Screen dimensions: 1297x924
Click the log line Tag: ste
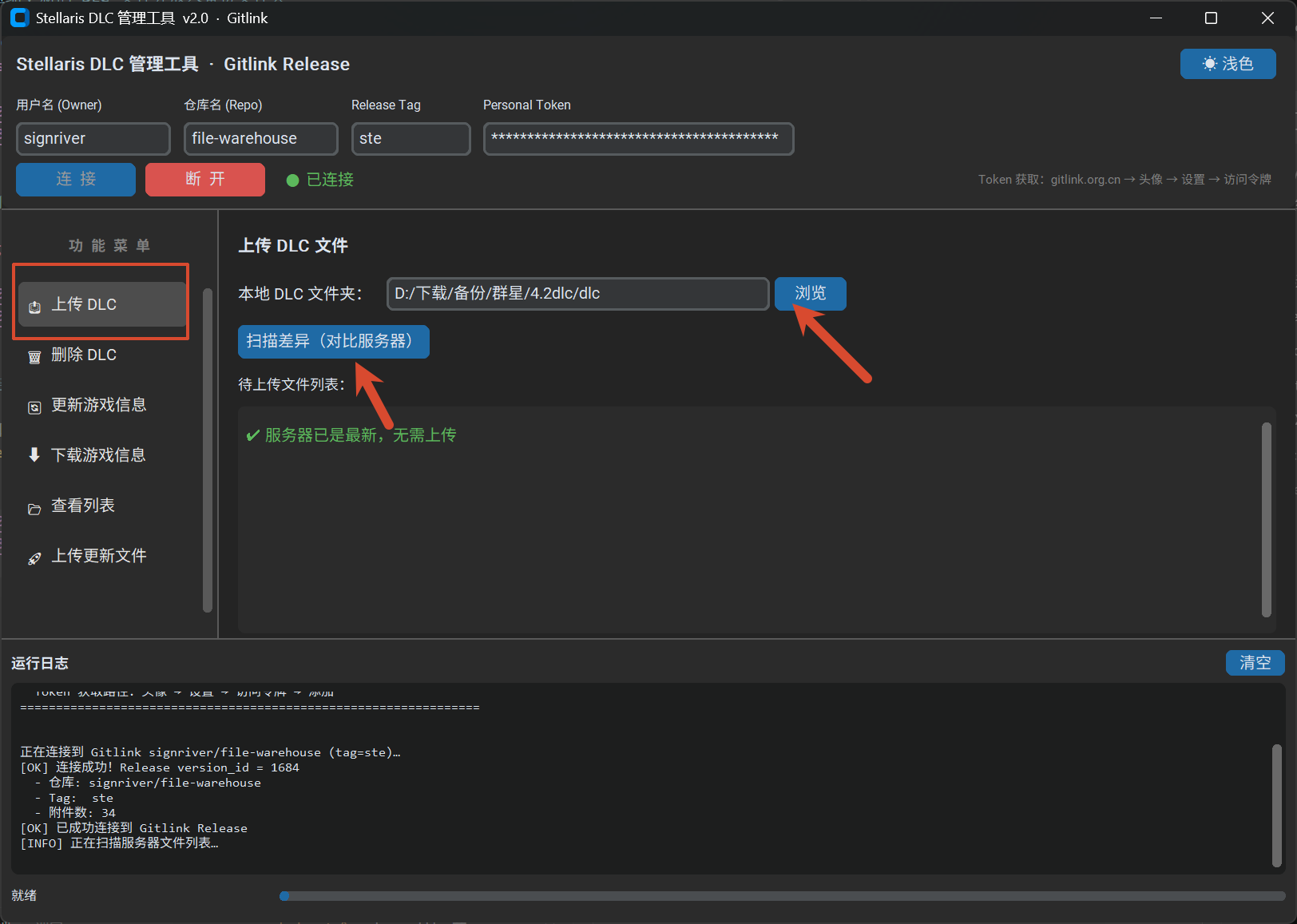coord(74,798)
